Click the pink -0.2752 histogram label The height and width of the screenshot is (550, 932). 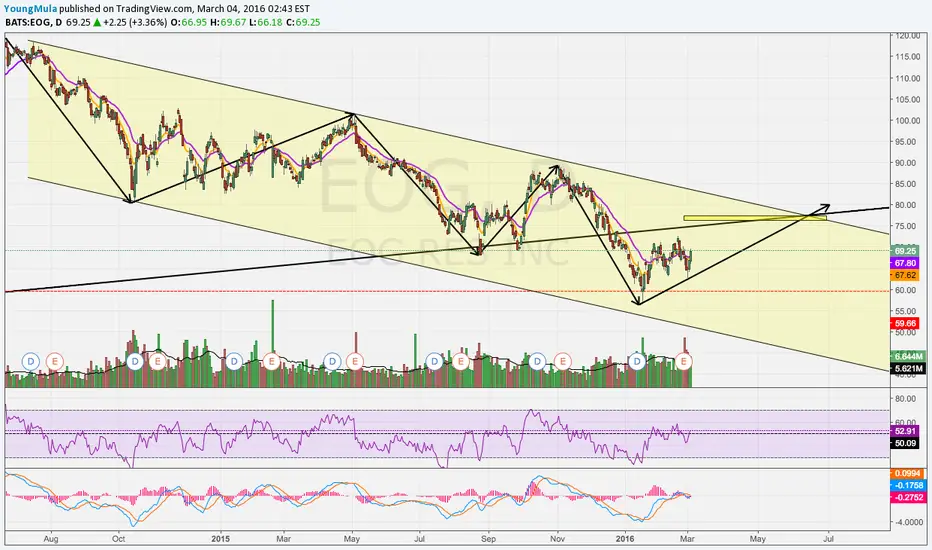[908, 497]
